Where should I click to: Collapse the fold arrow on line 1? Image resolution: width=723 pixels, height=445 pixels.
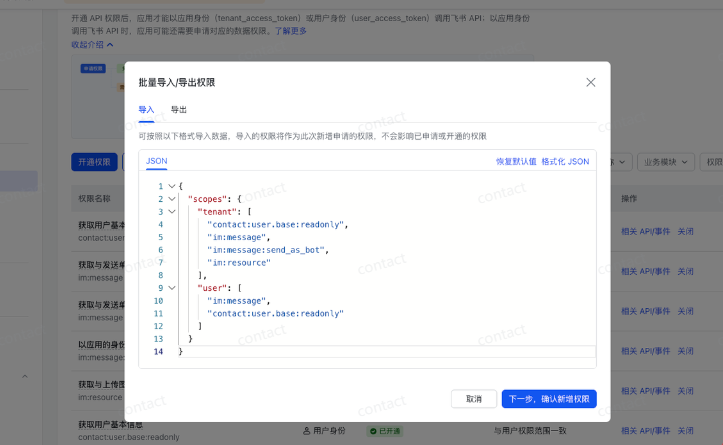coord(172,186)
